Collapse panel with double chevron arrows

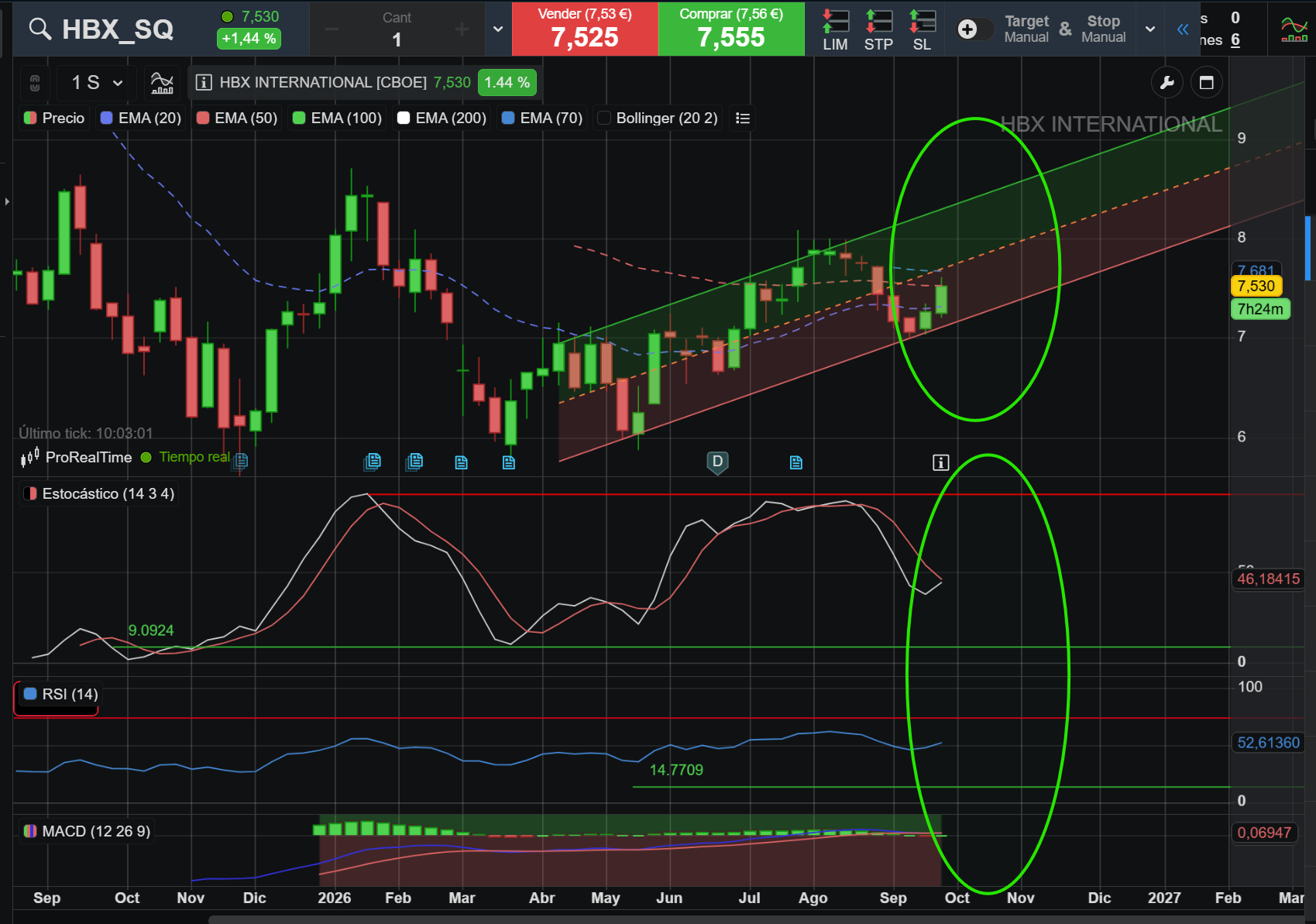tap(1182, 29)
